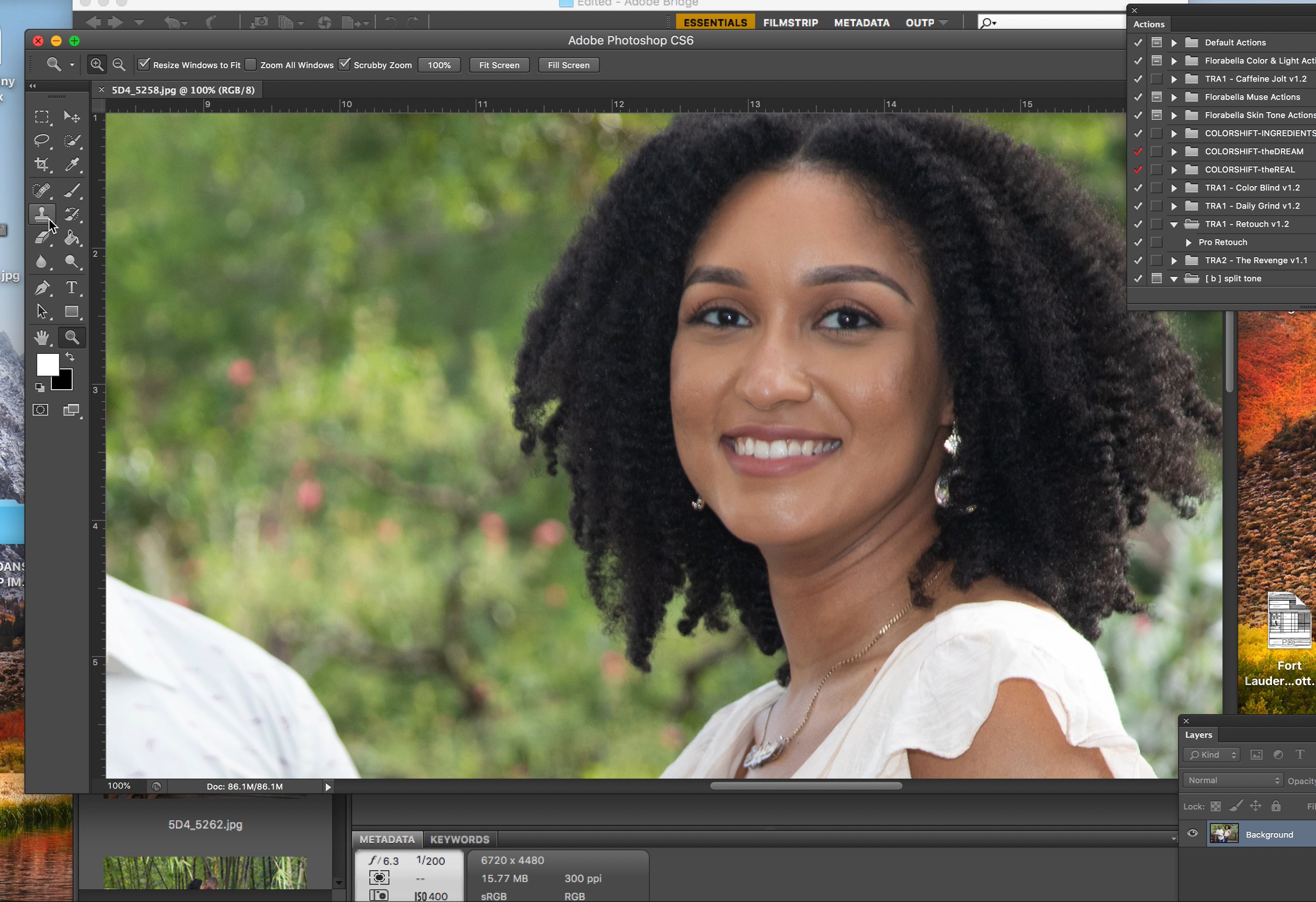Image resolution: width=1316 pixels, height=902 pixels.
Task: Select the Brush tool
Action: click(72, 190)
